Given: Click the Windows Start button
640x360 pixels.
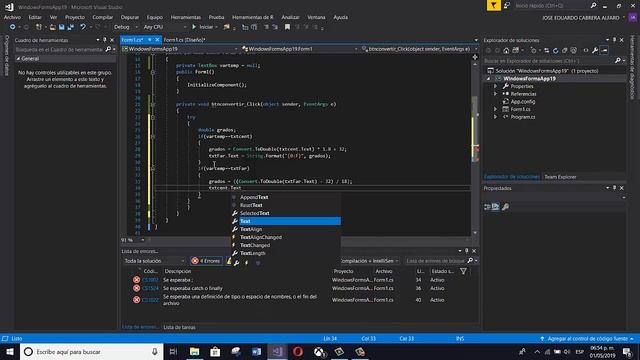Looking at the screenshot, I should pyautogui.click(x=10, y=351).
